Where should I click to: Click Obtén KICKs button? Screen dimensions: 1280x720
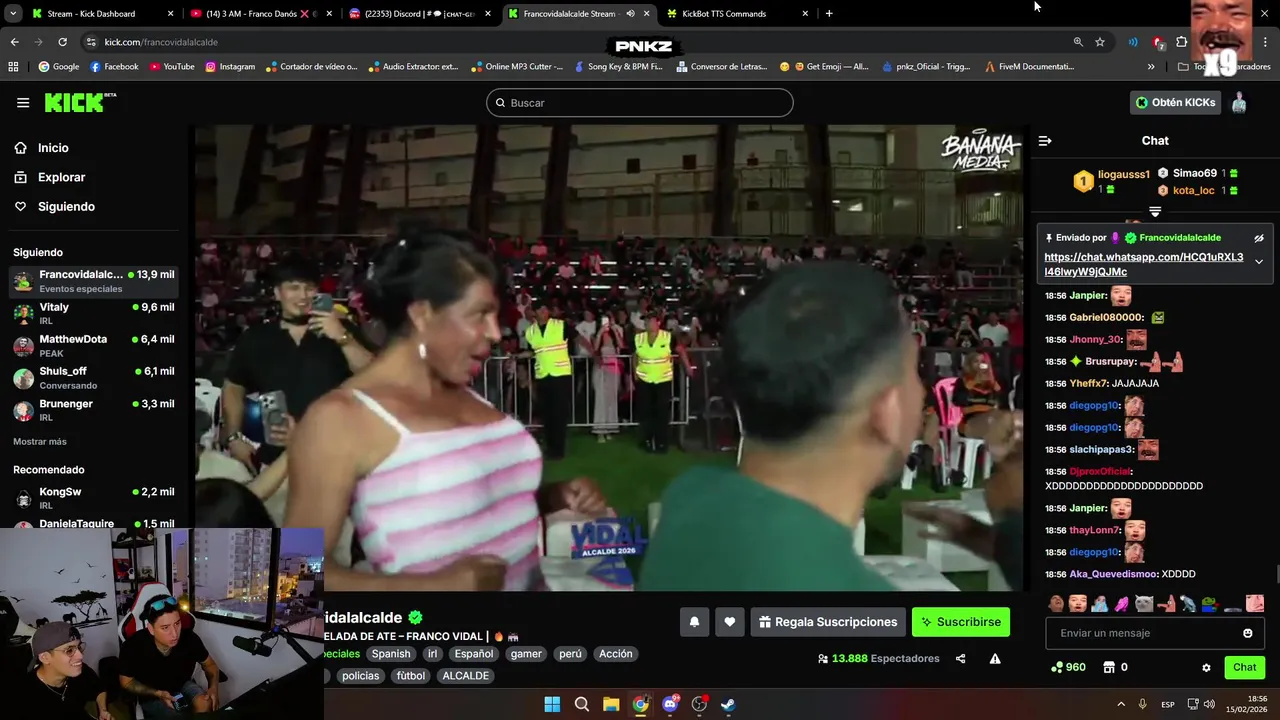1175,102
